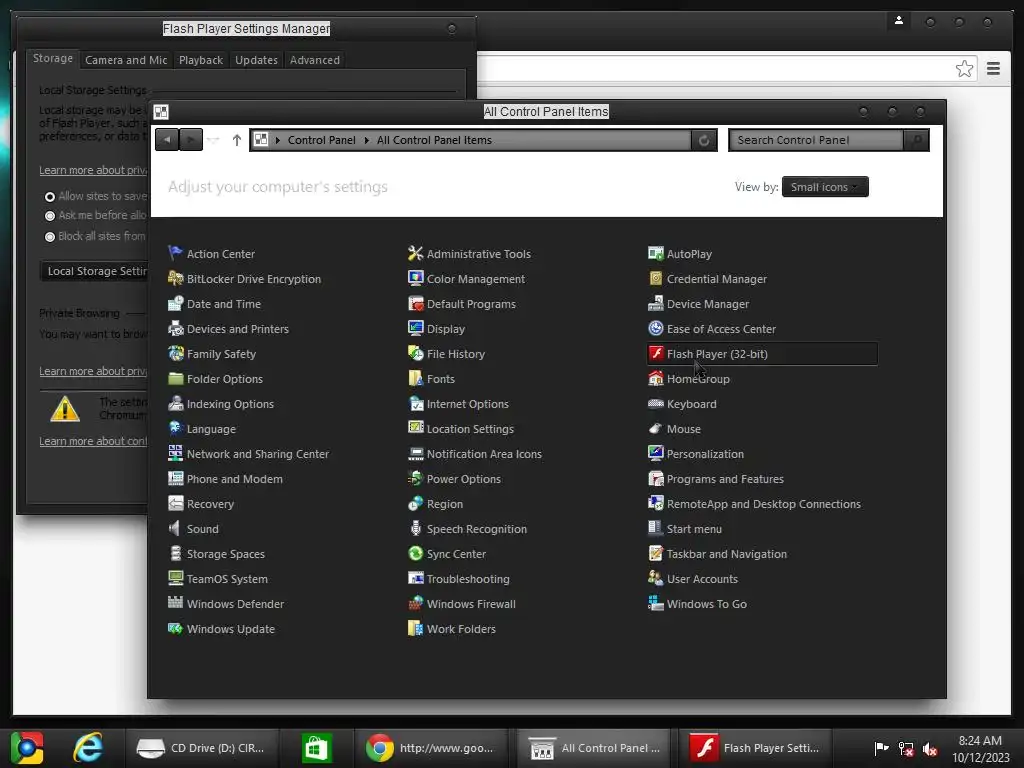
Task: Click the Sync Center icon
Action: click(415, 553)
